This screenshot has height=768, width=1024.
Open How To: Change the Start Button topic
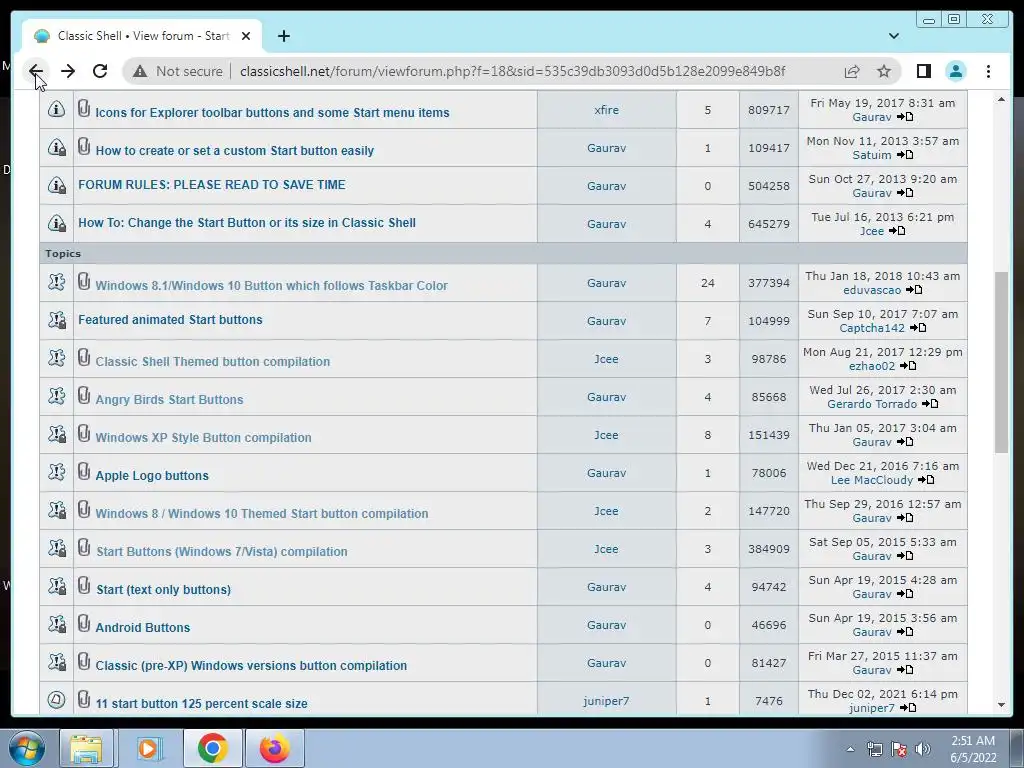click(x=247, y=223)
